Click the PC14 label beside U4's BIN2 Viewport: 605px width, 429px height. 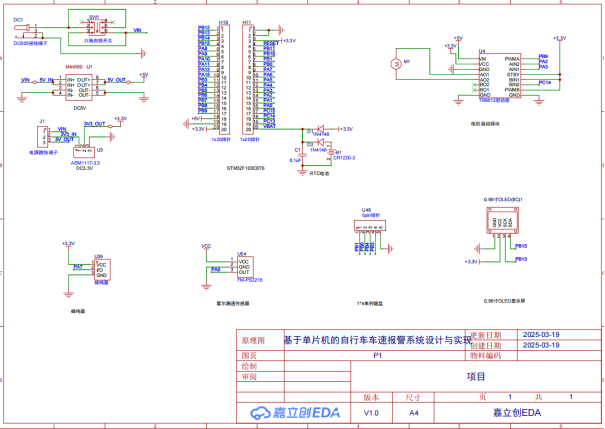[x=545, y=82]
